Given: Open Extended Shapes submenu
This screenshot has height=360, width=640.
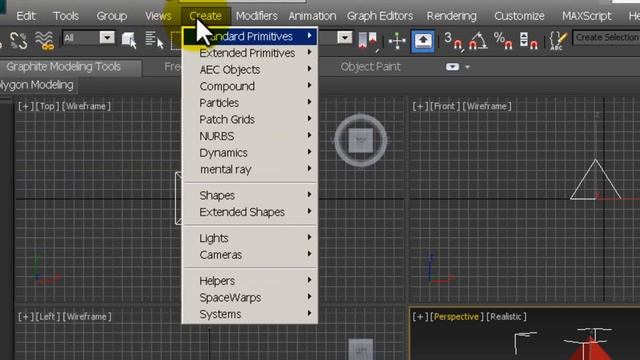Looking at the screenshot, I should point(250,212).
